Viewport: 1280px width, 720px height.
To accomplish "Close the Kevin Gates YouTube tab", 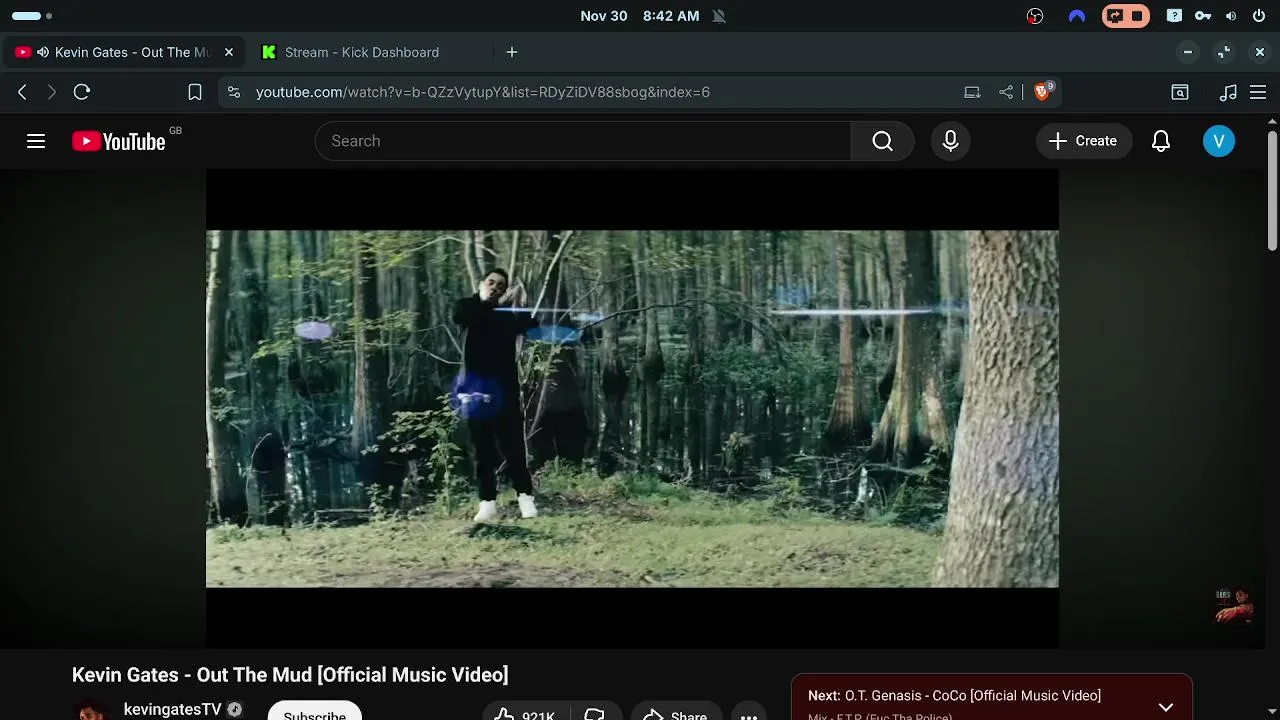I will coord(229,52).
